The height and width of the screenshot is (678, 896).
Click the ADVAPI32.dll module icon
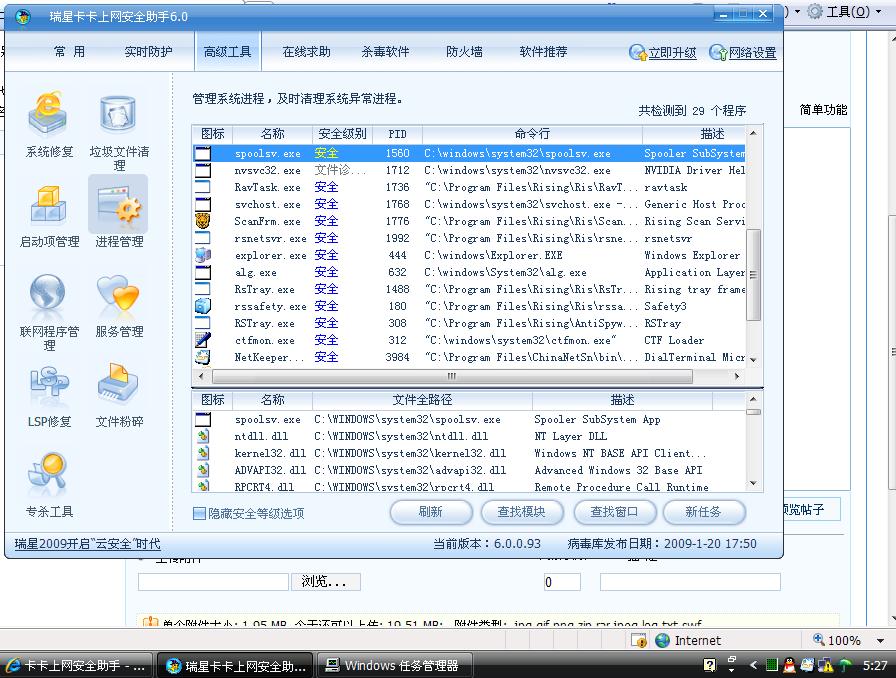tap(202, 470)
